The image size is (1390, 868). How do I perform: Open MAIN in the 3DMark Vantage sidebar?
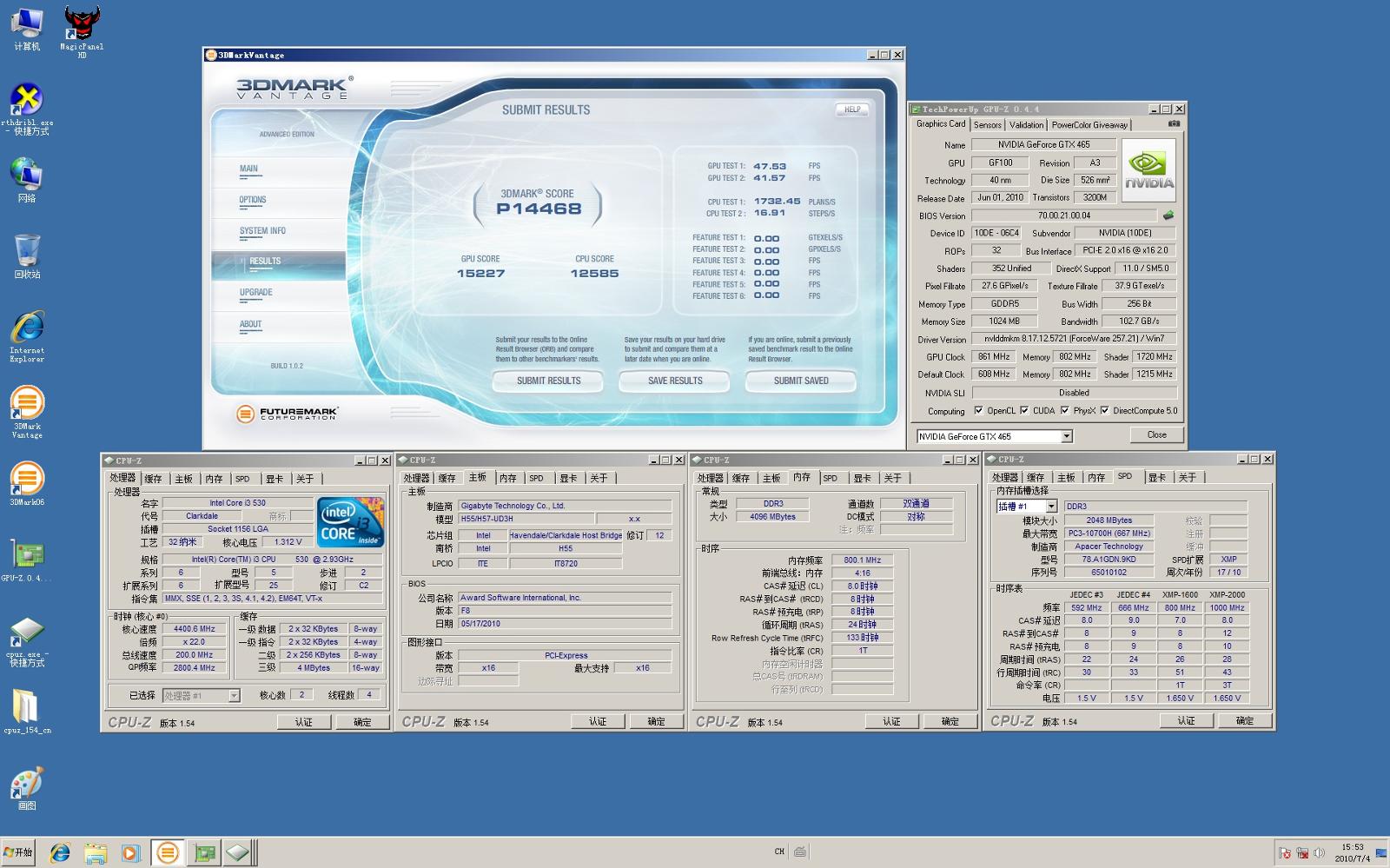pos(248,169)
